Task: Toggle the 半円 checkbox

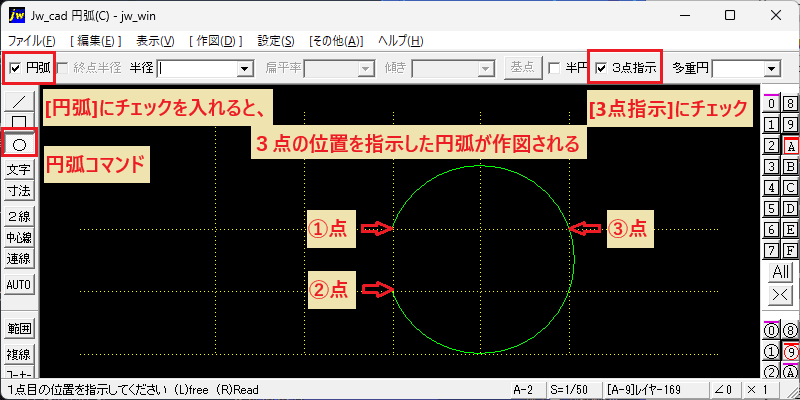Action: pos(553,68)
